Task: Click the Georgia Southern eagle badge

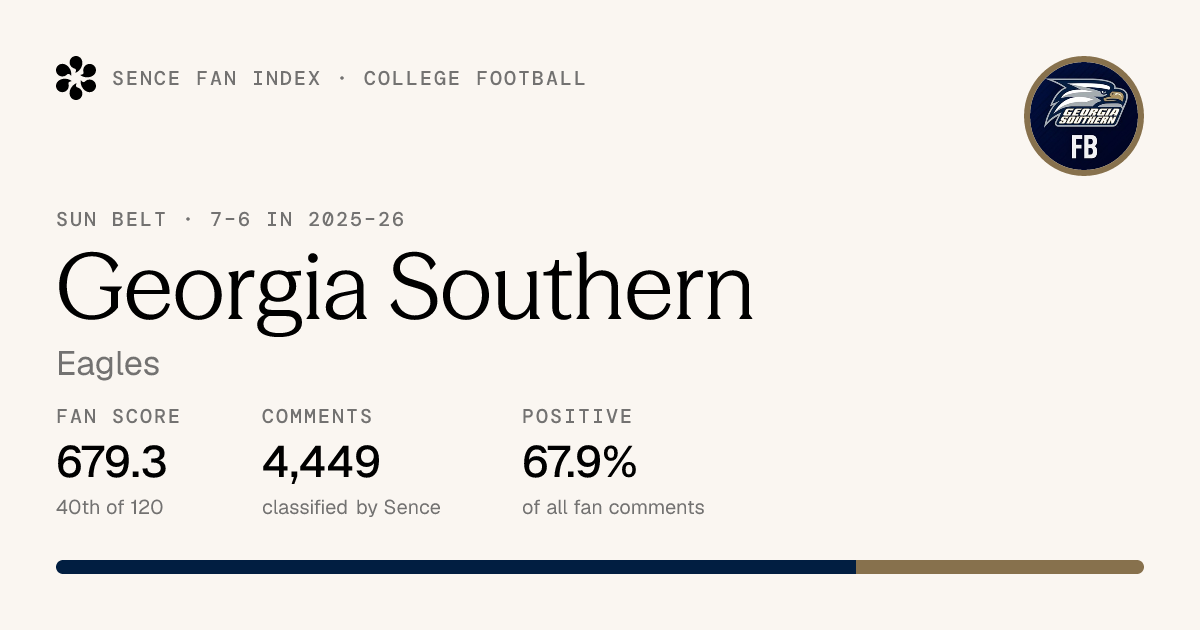Action: pos(1084,116)
